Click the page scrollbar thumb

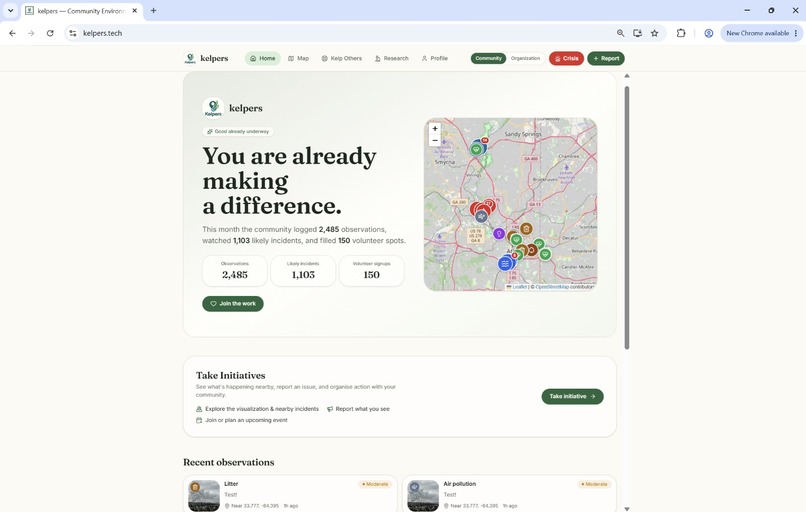click(627, 218)
